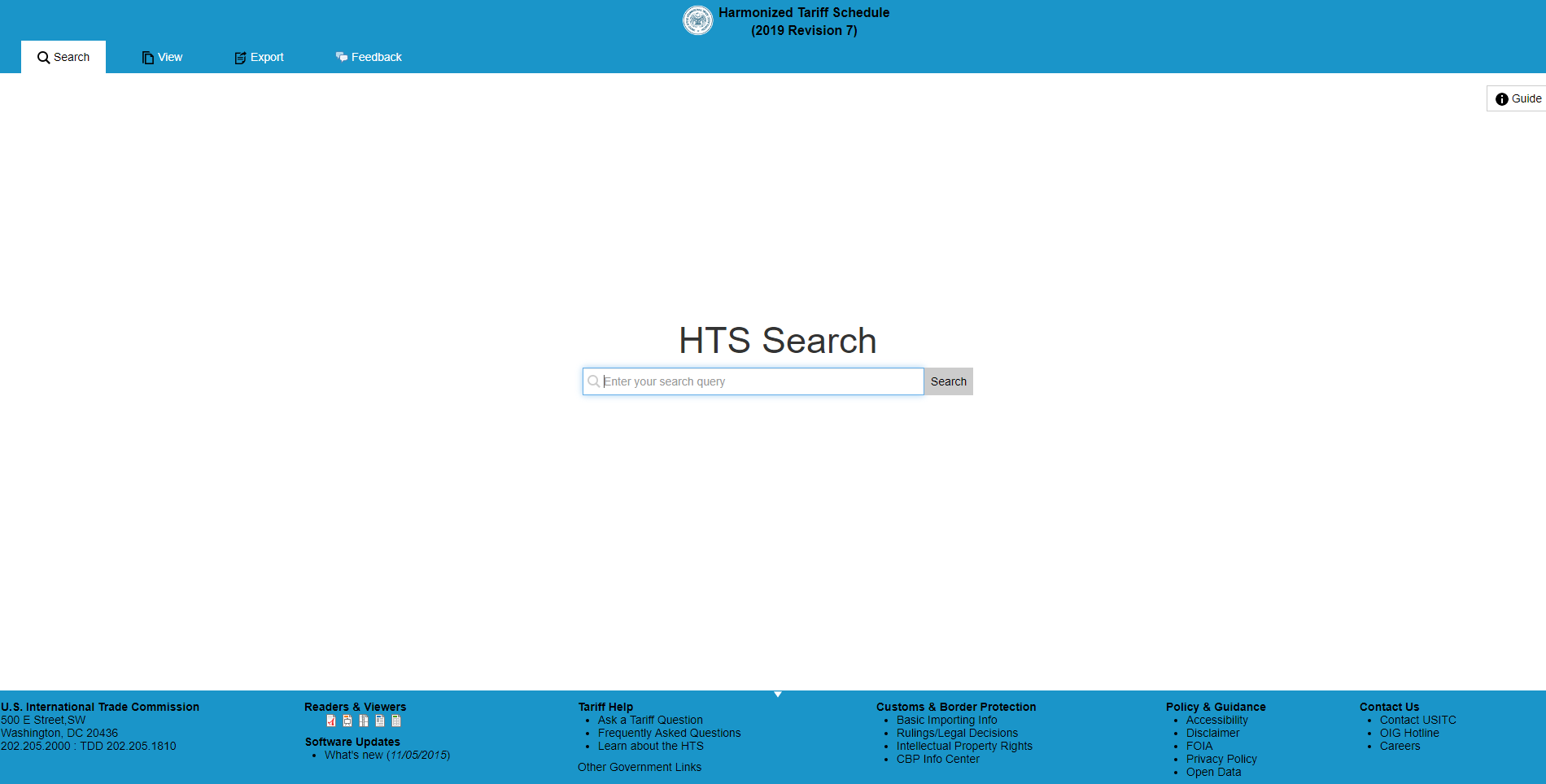Switch to the Search tab
The height and width of the screenshot is (784, 1546).
pos(63,57)
